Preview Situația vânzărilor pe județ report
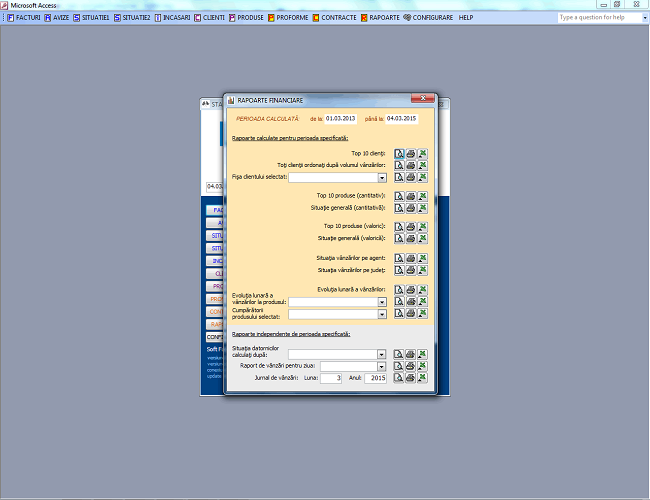Image resolution: width=650 pixels, height=500 pixels. coord(399,270)
